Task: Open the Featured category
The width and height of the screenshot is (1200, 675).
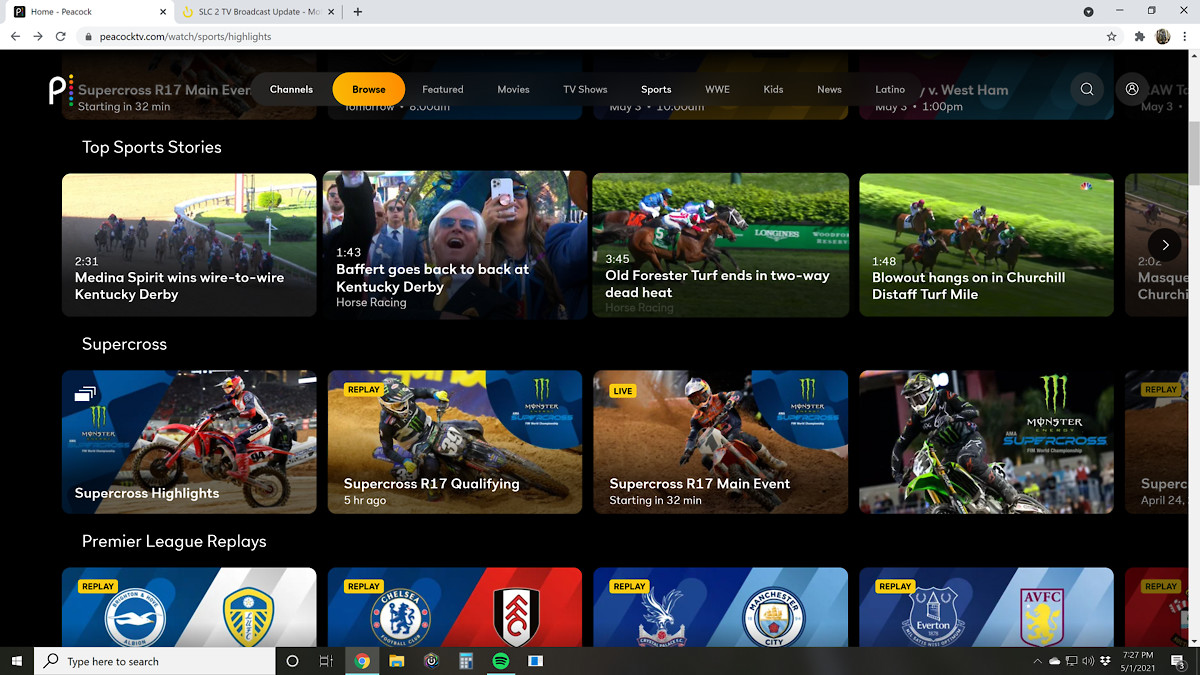Action: tap(443, 89)
